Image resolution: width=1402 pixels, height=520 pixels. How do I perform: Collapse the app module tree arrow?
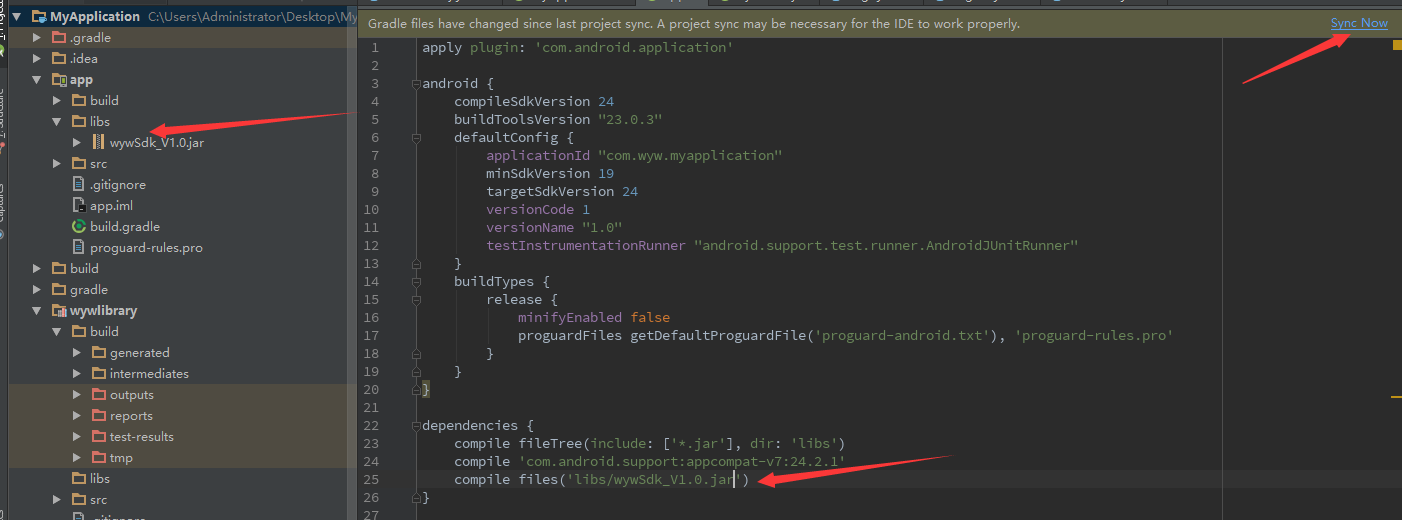[x=37, y=79]
